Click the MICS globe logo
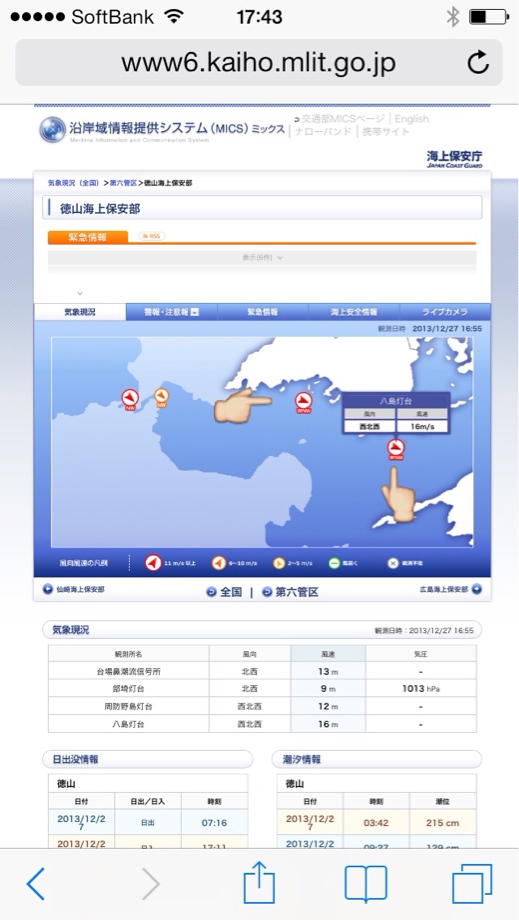The width and height of the screenshot is (519, 920). [x=52, y=130]
